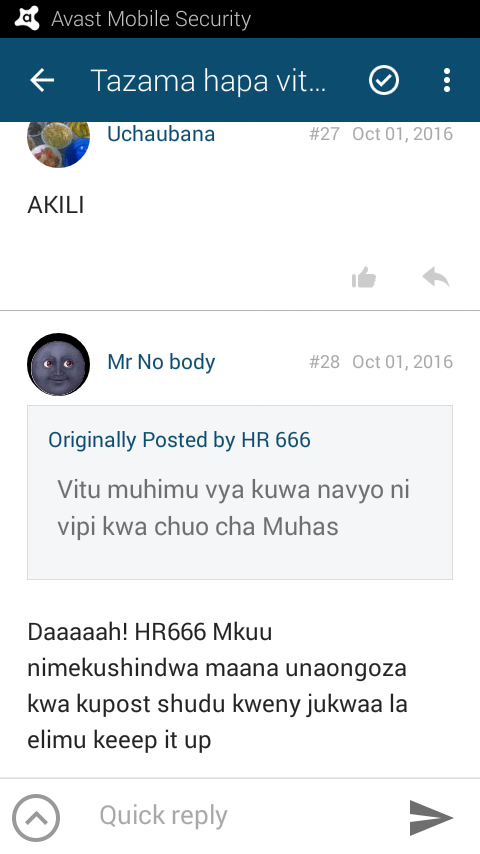Image resolution: width=480 pixels, height=854 pixels.
Task: Open Uchaubana username link
Action: pyautogui.click(x=161, y=134)
